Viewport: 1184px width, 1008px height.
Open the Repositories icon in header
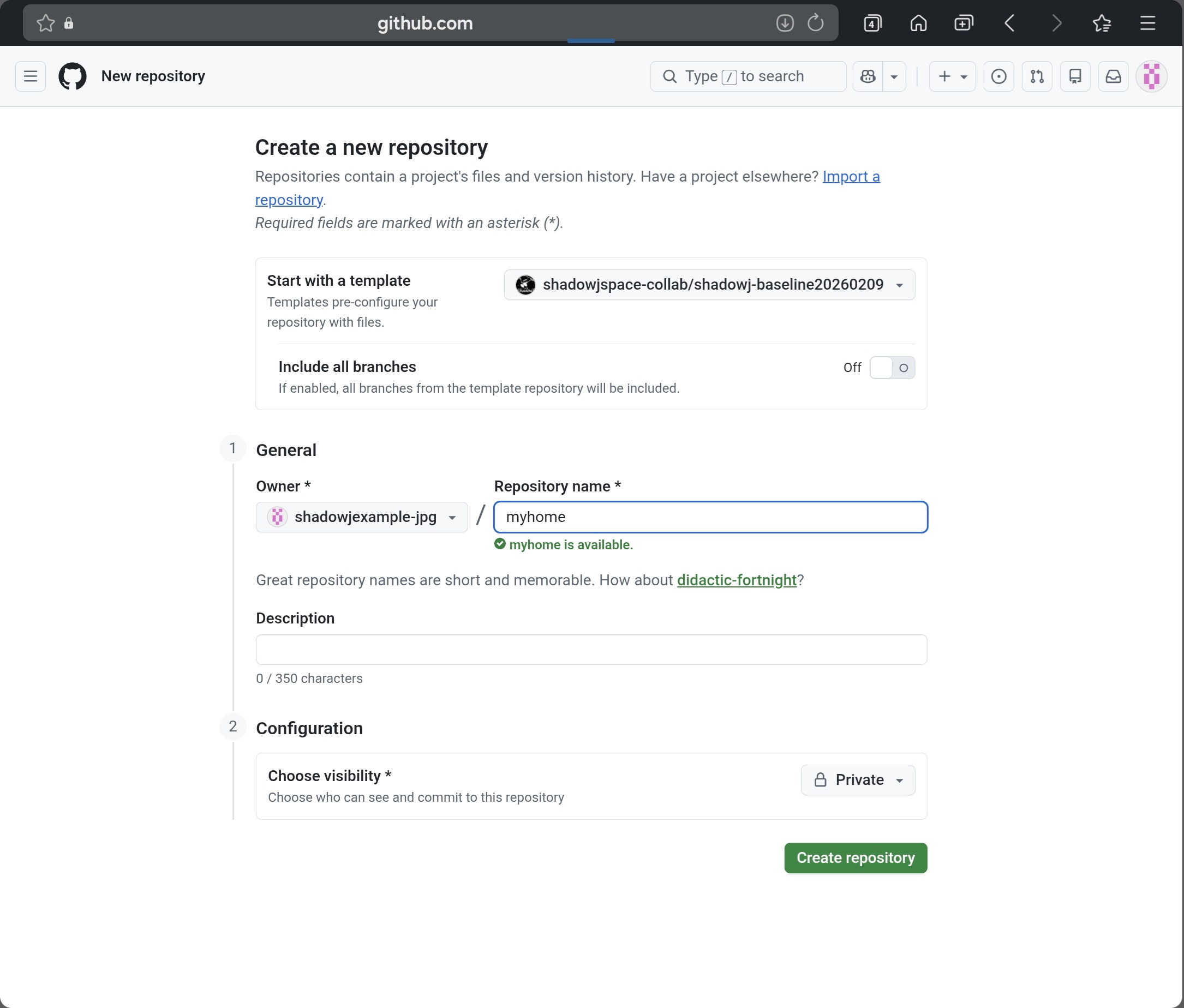1075,76
